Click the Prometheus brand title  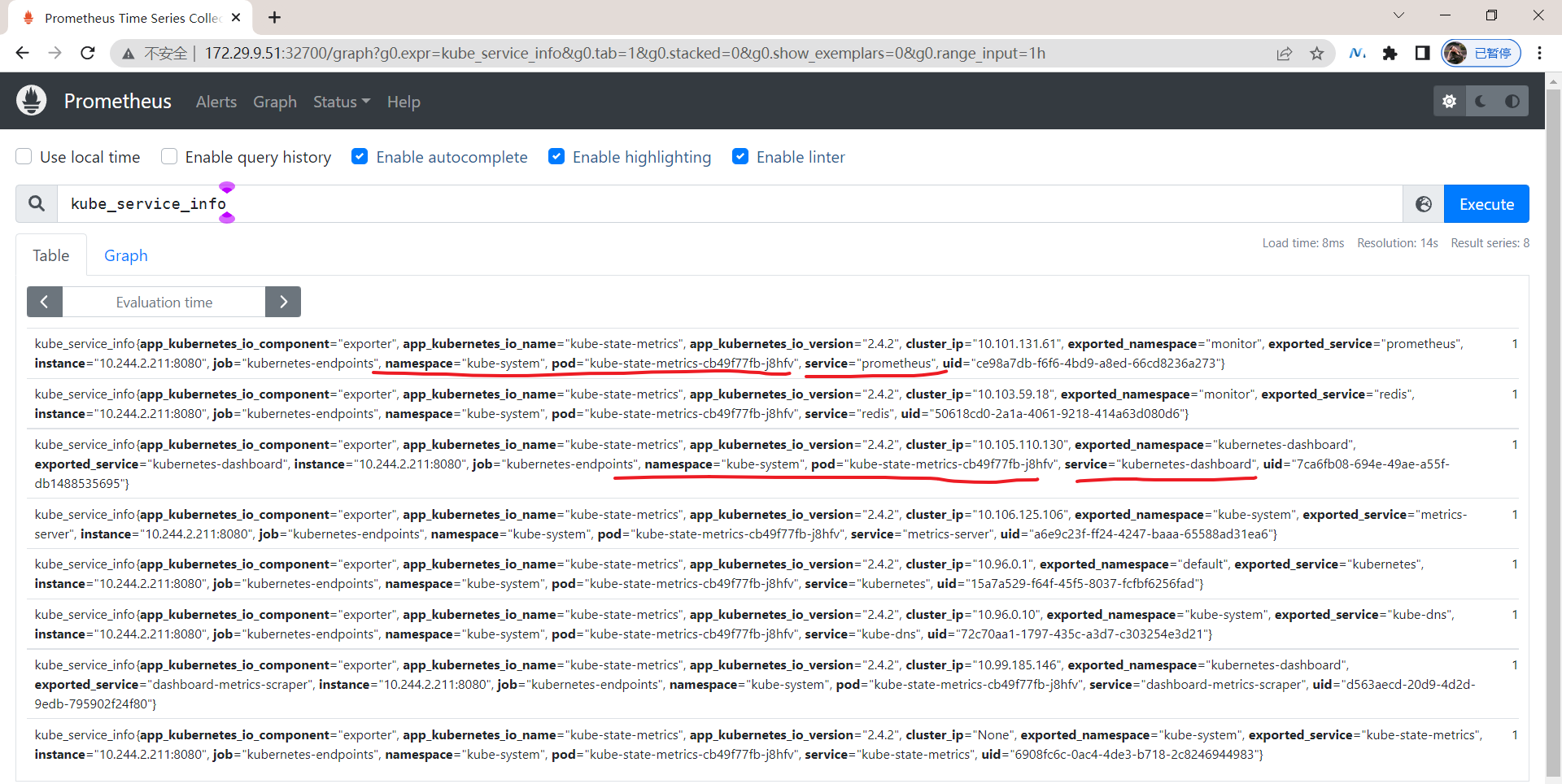click(x=118, y=101)
